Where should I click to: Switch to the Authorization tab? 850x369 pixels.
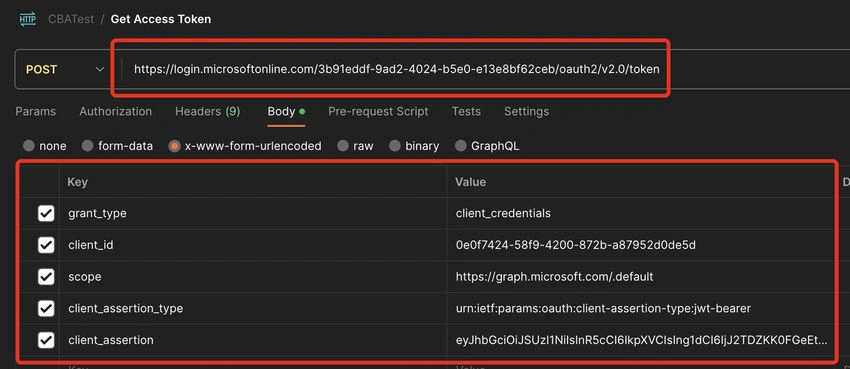point(115,112)
